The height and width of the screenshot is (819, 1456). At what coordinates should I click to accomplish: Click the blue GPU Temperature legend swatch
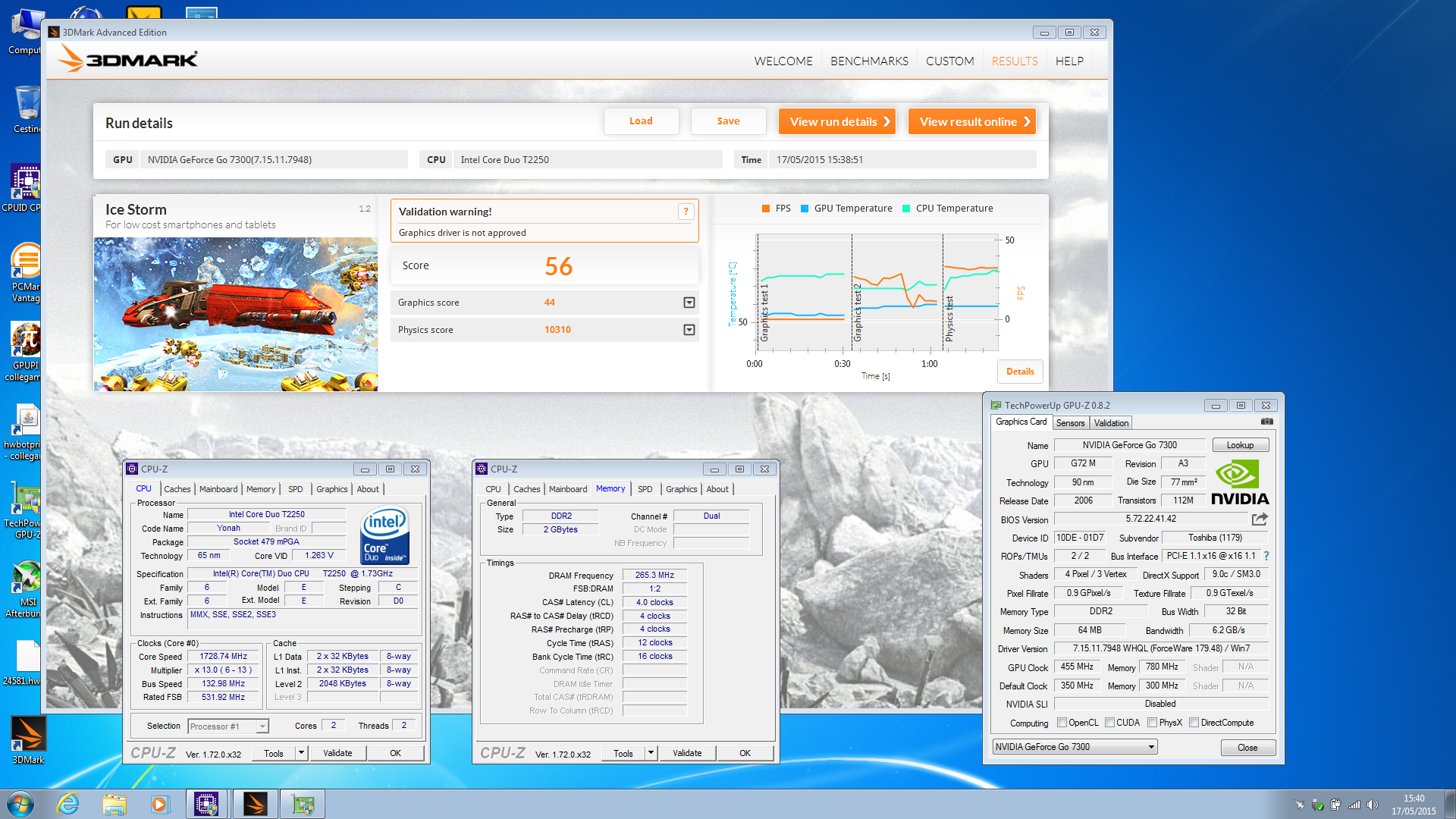[805, 209]
